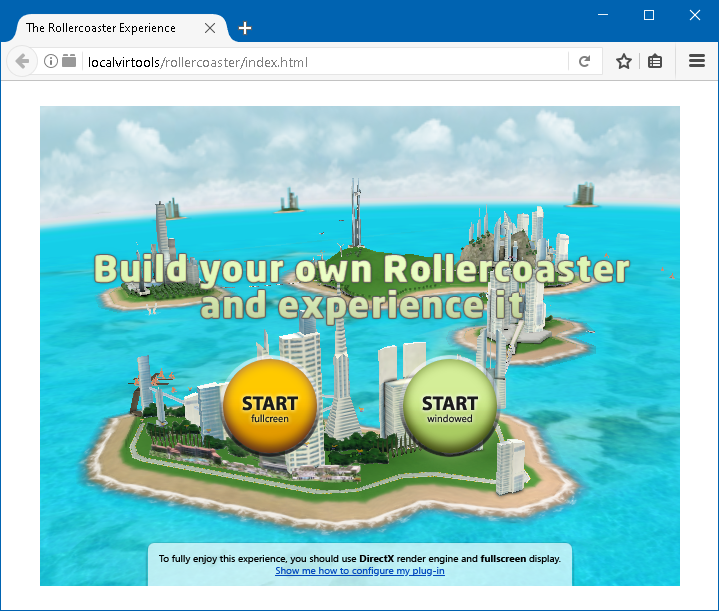Reload the rollercoaster page
719x611 pixels.
pyautogui.click(x=584, y=61)
